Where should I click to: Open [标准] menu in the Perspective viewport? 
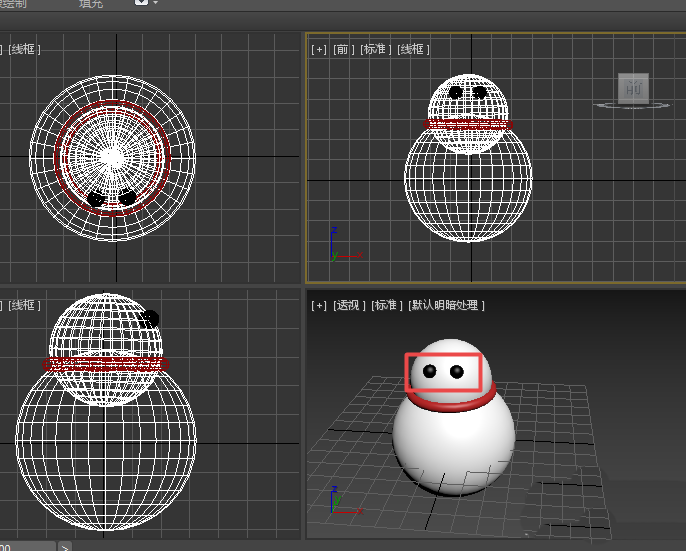click(387, 305)
